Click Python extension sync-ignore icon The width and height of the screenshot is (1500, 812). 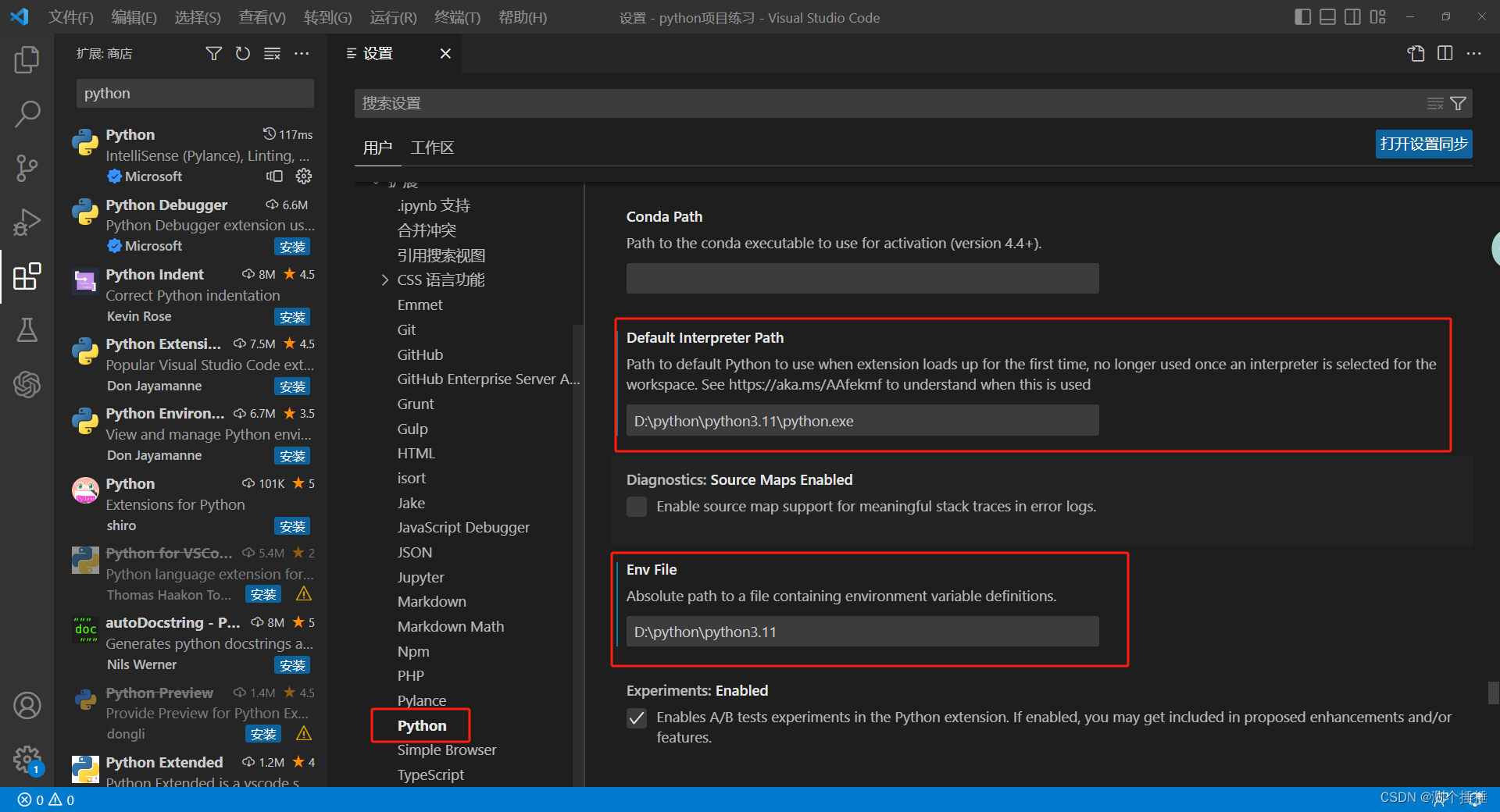coord(274,176)
